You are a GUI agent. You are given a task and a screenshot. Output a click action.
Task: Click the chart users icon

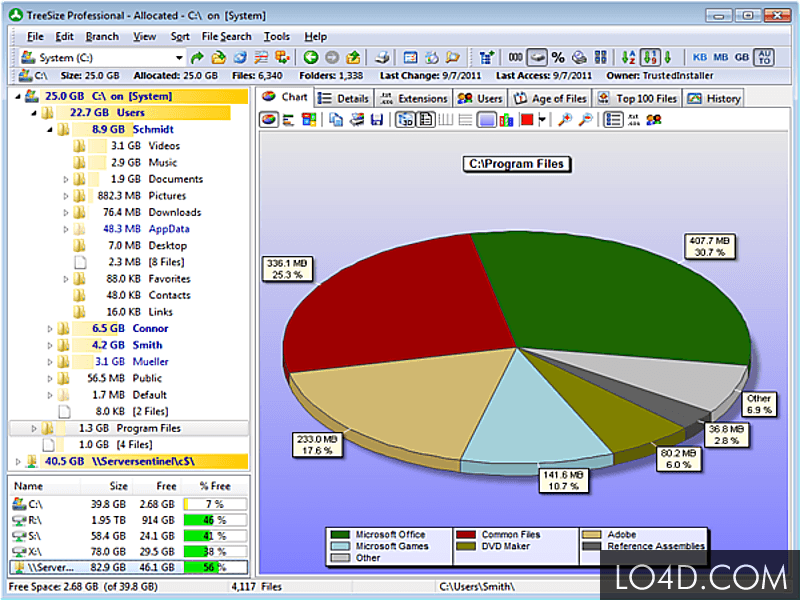[654, 120]
